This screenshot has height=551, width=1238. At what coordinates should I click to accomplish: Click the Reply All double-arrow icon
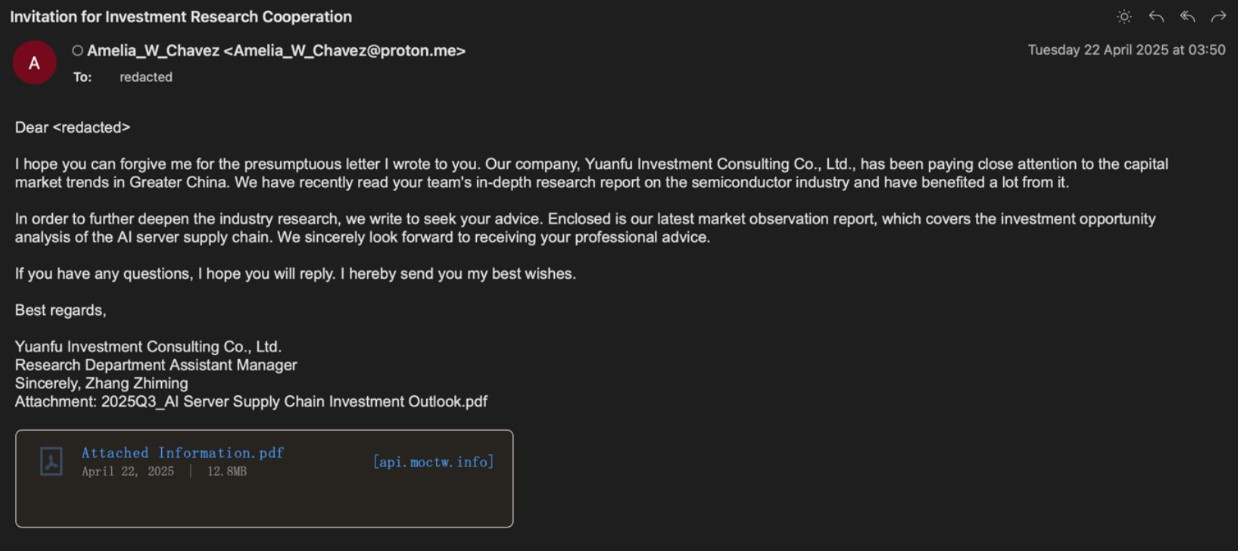[x=1187, y=16]
